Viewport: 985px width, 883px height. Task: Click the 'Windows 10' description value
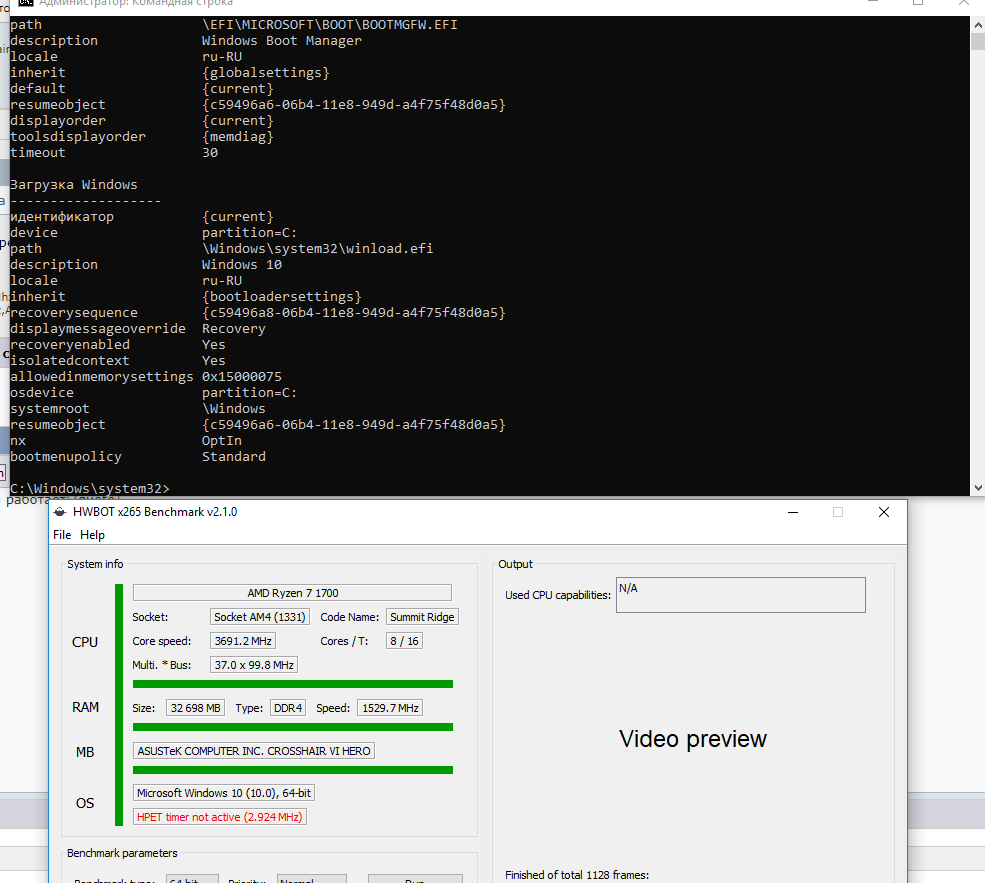(x=242, y=264)
